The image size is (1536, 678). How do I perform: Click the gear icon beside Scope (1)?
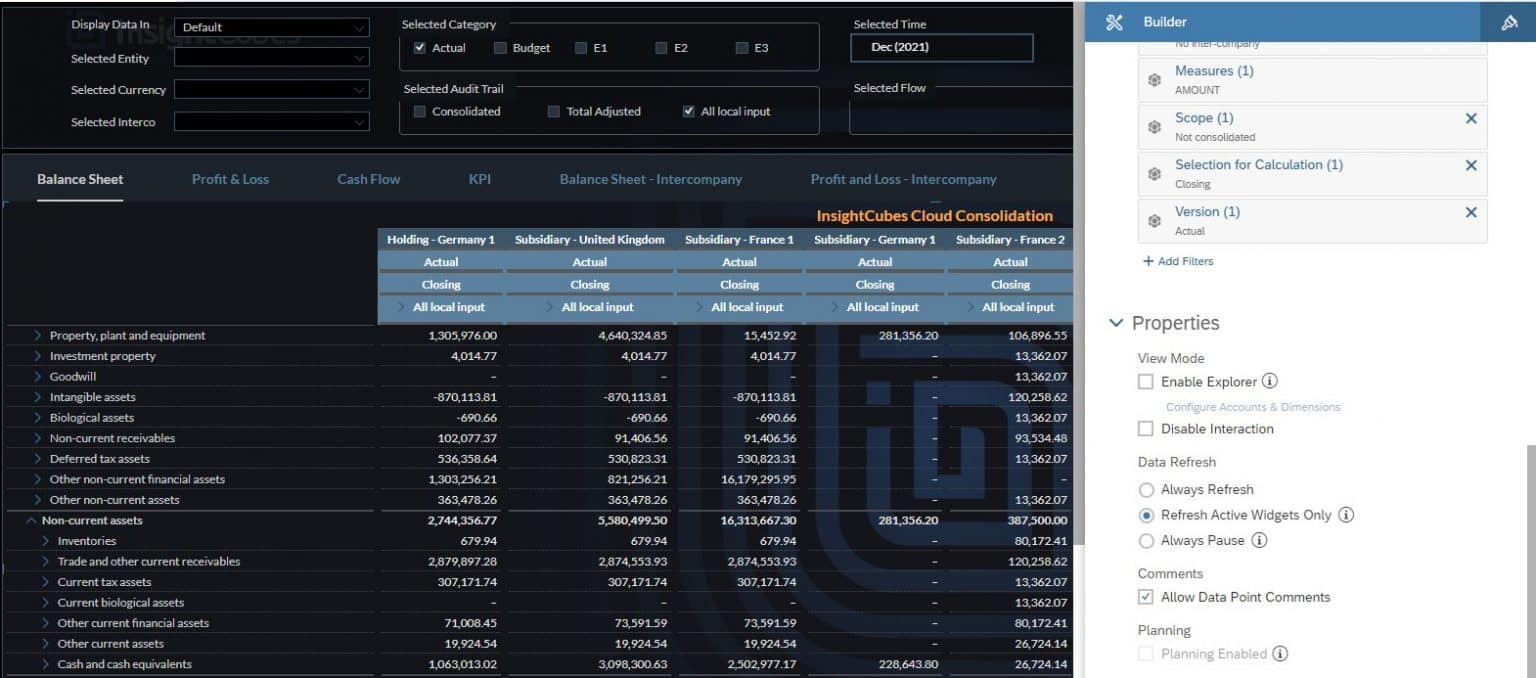1155,125
